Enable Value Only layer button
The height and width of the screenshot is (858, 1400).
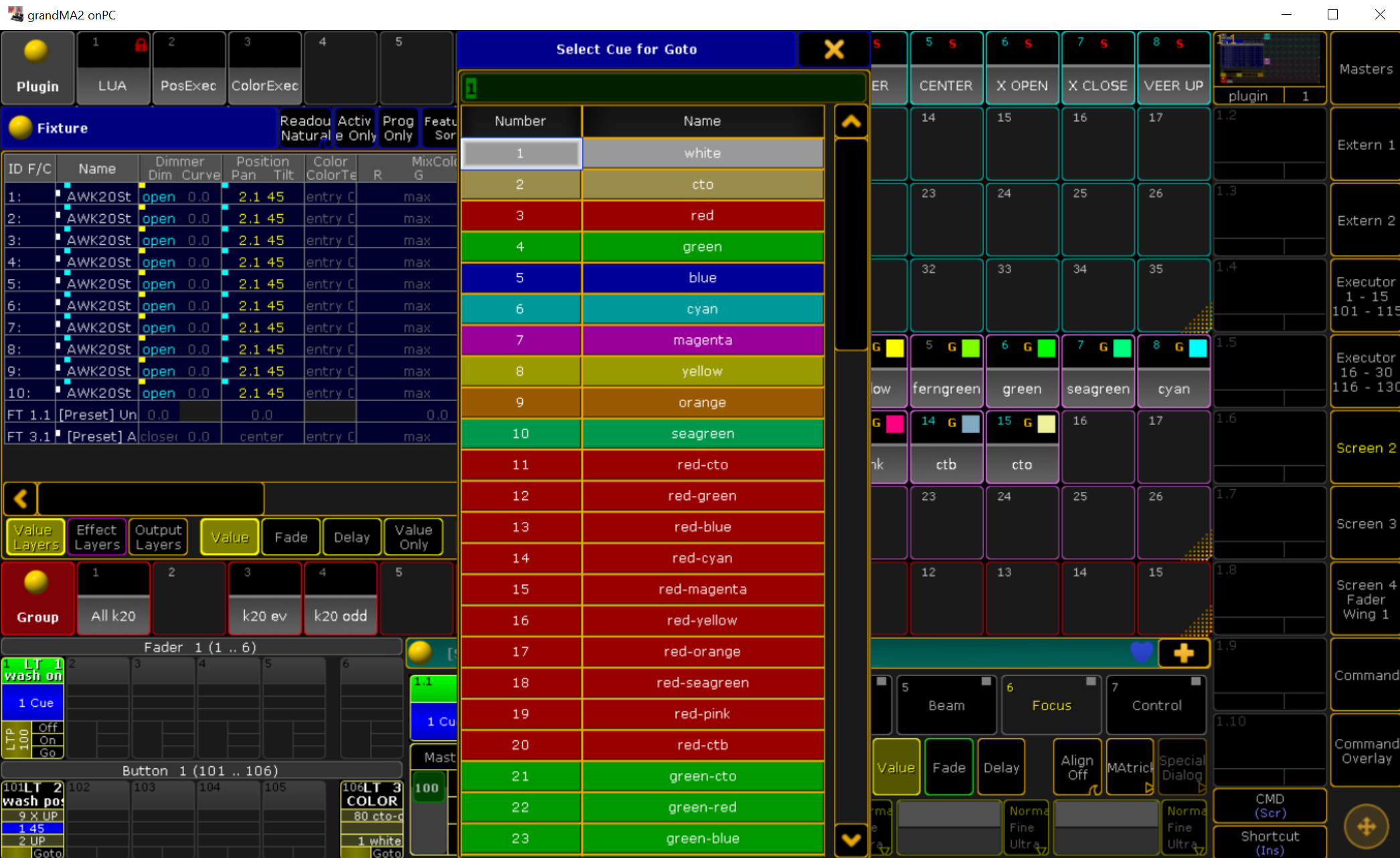tap(413, 537)
